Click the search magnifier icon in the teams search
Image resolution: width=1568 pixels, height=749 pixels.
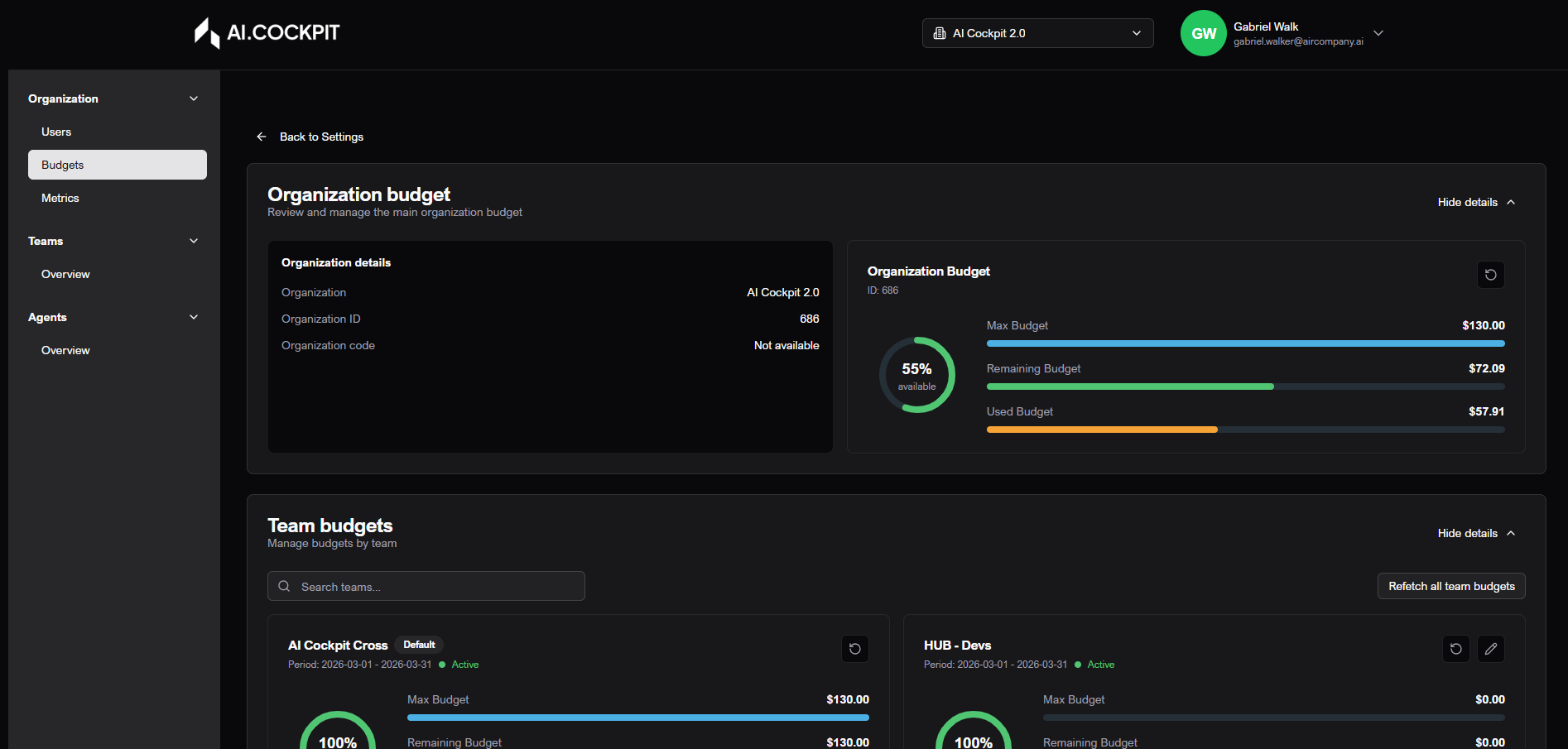pos(284,586)
